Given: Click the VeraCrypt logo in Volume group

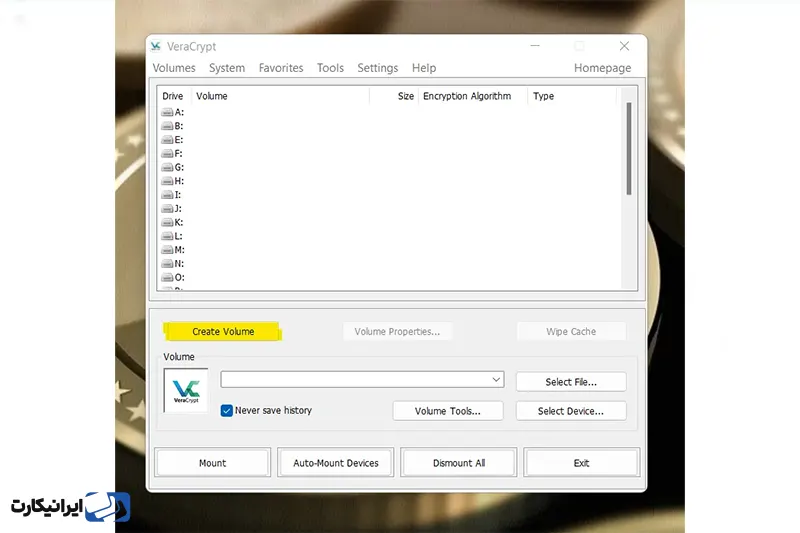Looking at the screenshot, I should click(x=186, y=391).
